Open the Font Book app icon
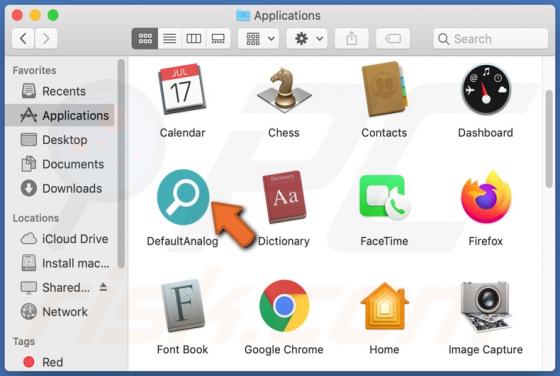Viewport: 560px width, 376px height. [182, 306]
